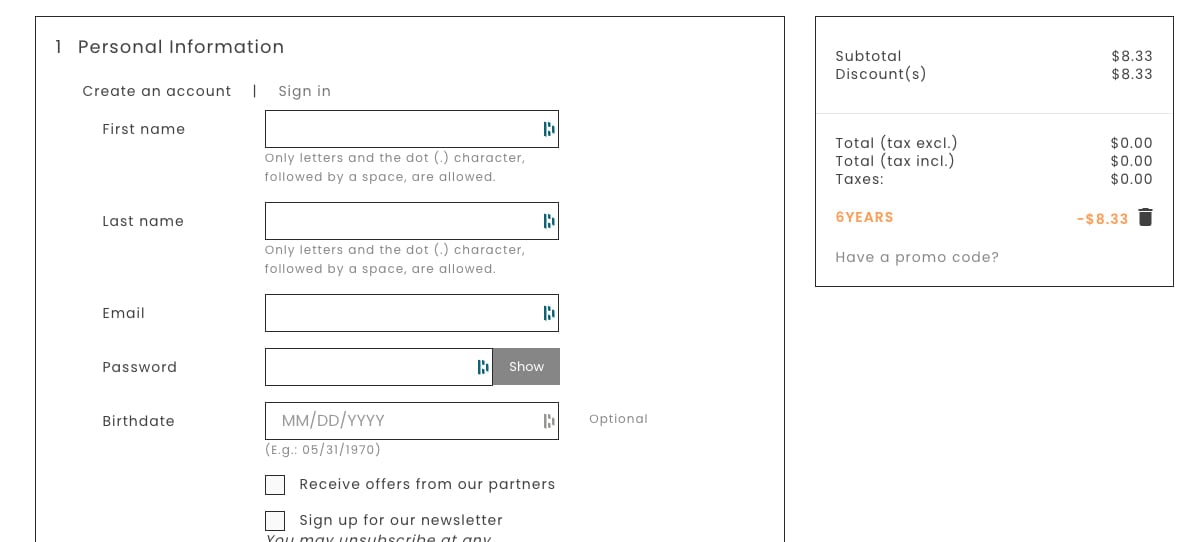Check Sign up for our newsletter
This screenshot has width=1196, height=542.
coord(275,521)
